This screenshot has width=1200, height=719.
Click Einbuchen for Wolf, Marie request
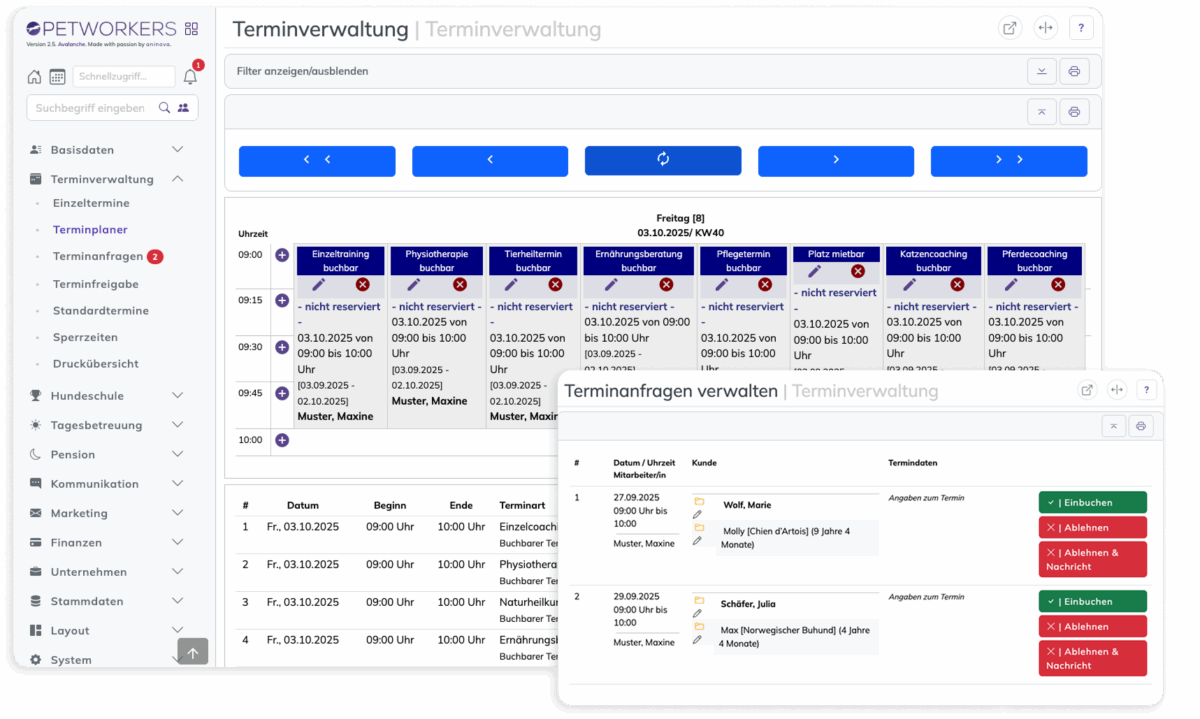coord(1092,503)
